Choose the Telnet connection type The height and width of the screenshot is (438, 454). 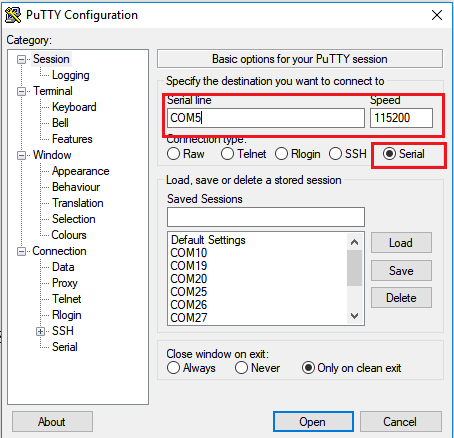click(x=227, y=154)
